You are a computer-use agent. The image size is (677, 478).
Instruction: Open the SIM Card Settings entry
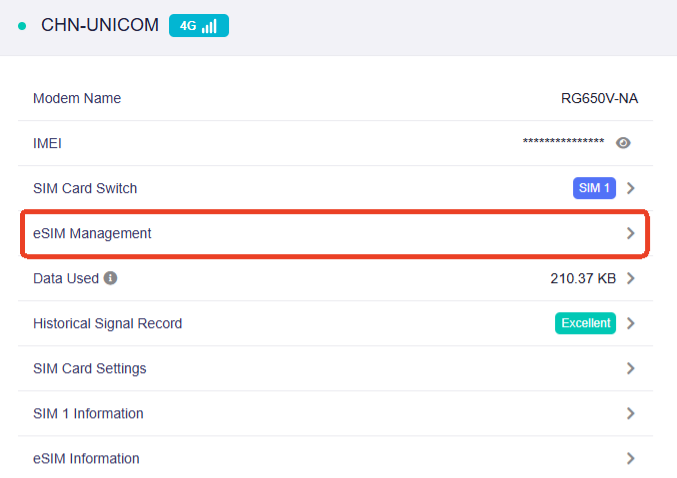click(x=90, y=368)
